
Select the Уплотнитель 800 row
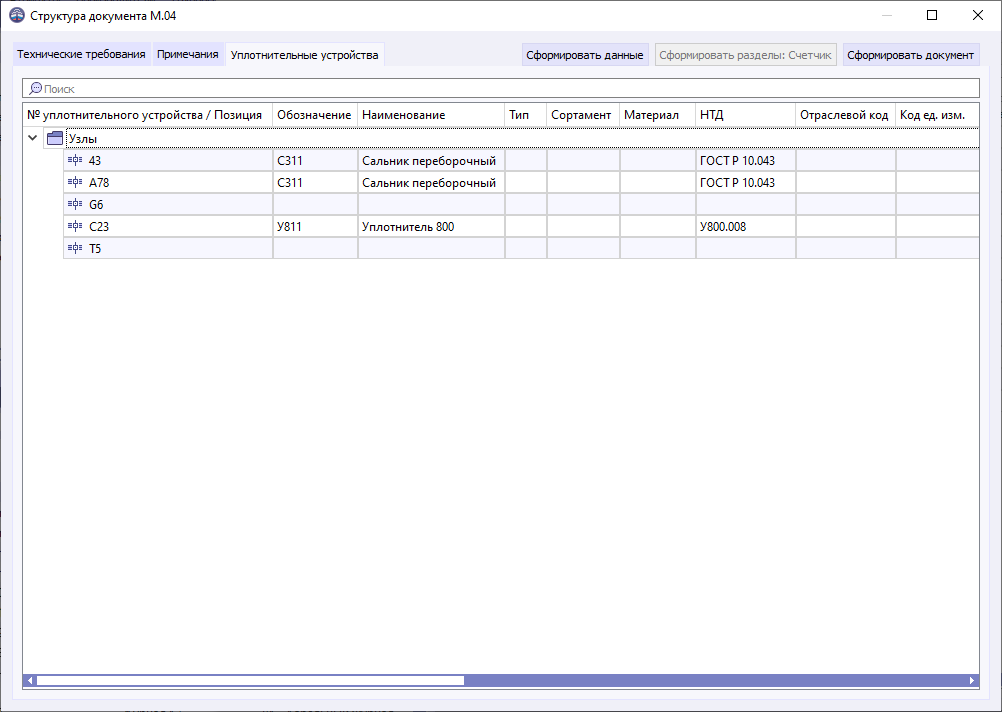point(430,226)
